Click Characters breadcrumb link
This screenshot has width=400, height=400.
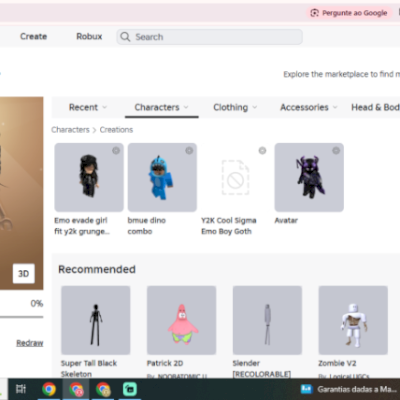coord(70,130)
